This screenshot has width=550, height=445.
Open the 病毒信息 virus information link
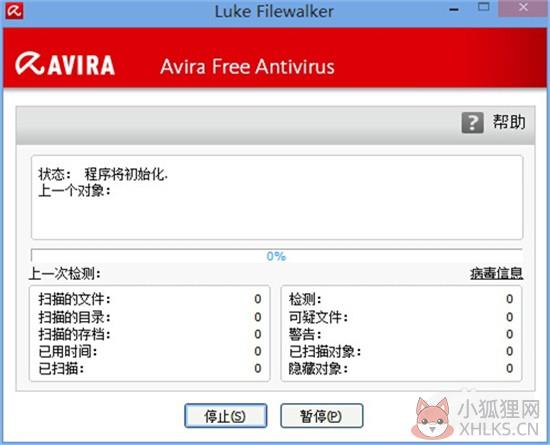pyautogui.click(x=496, y=273)
